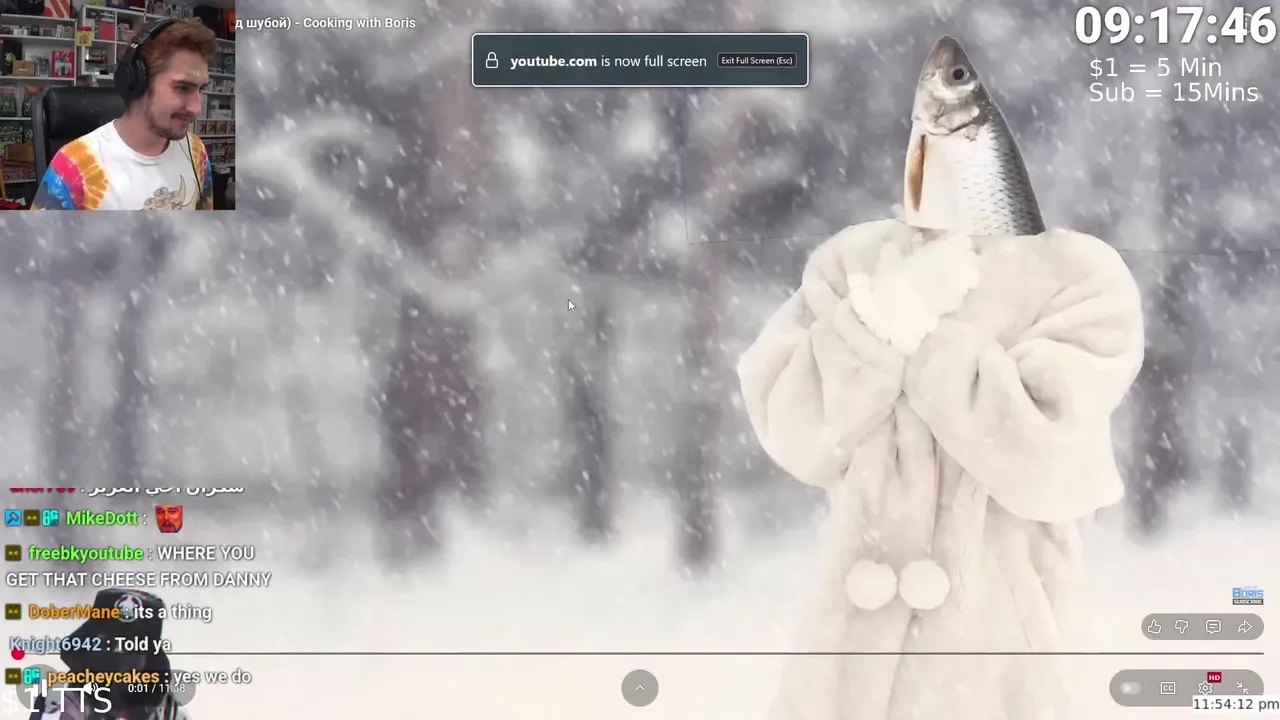Exit fullscreen via the shrink arrows icon

pos(1242,688)
